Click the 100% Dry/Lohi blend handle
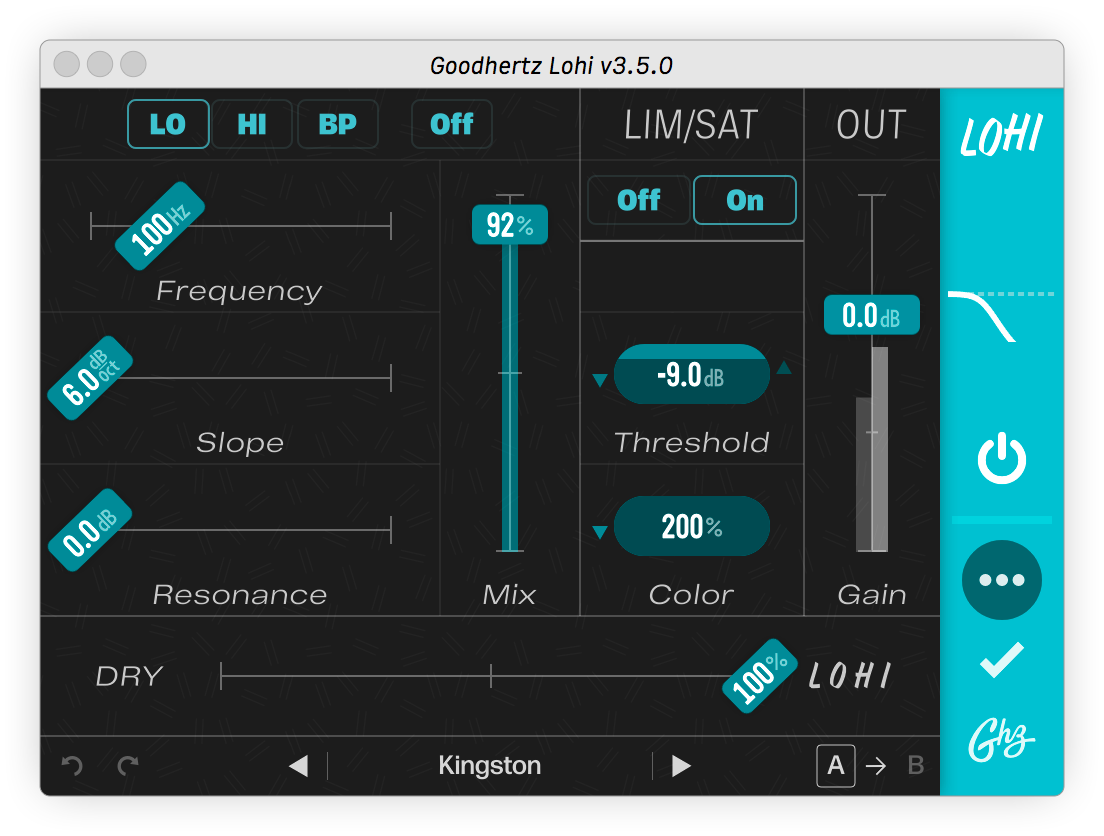 click(x=760, y=676)
